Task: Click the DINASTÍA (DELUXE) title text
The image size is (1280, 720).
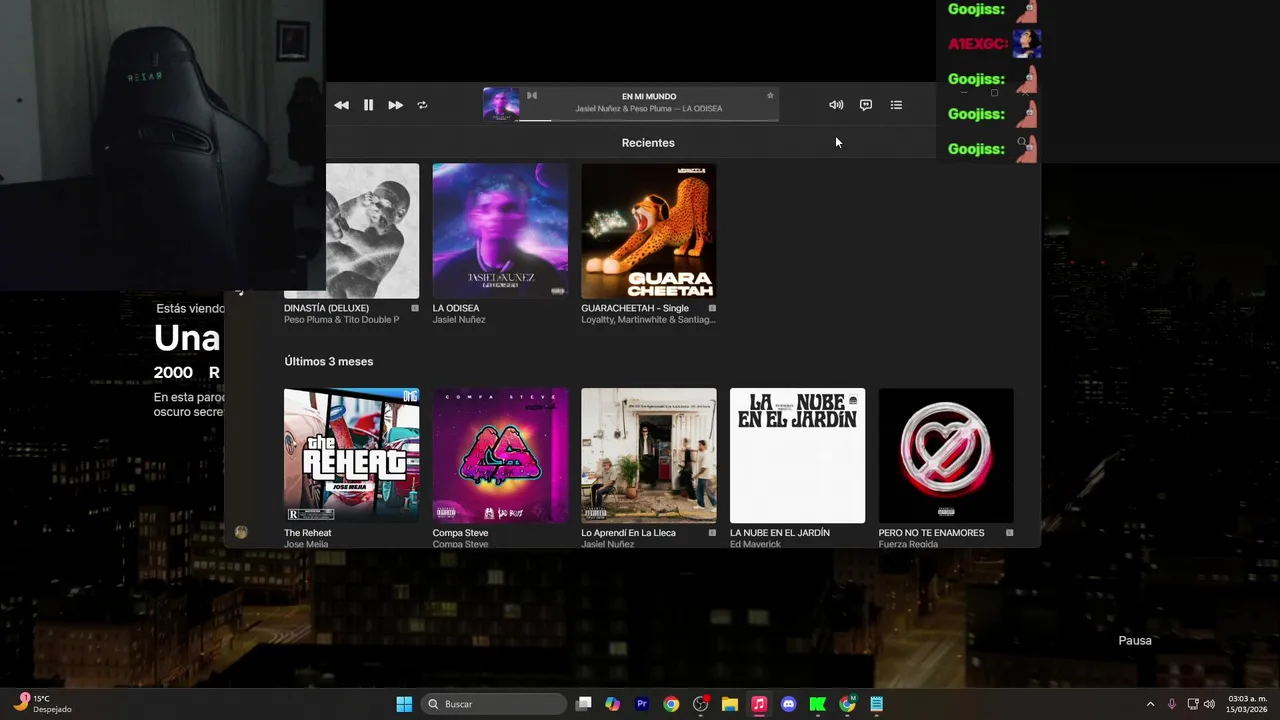Action: (327, 308)
